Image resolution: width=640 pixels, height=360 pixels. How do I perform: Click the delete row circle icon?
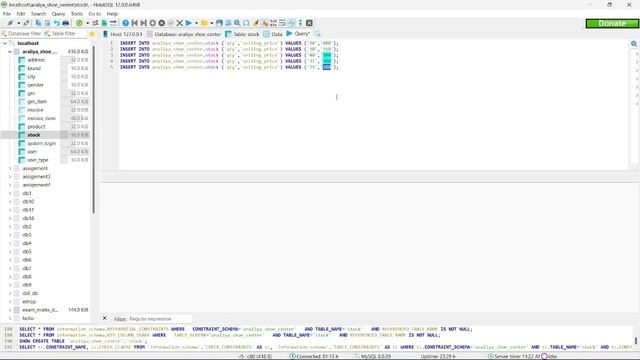click(162, 23)
